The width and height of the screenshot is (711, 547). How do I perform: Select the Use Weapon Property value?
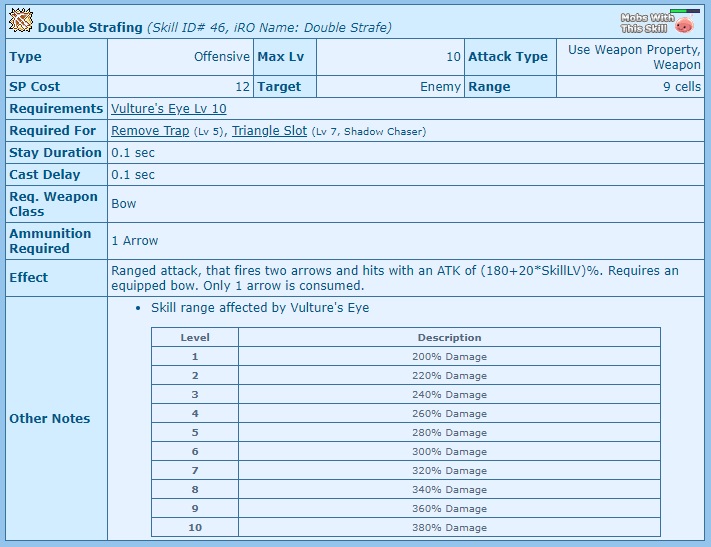click(630, 57)
